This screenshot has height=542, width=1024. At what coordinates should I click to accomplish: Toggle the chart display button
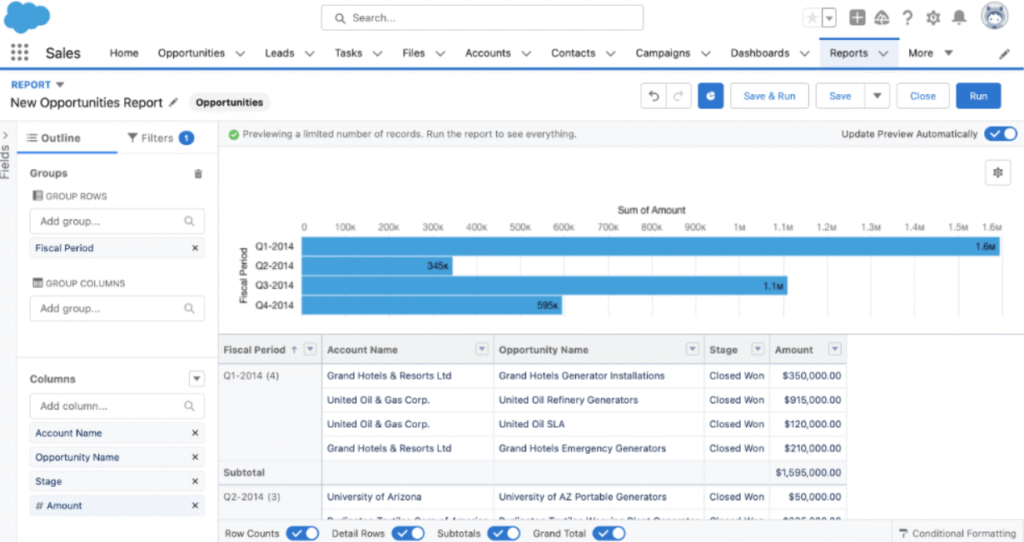click(711, 96)
